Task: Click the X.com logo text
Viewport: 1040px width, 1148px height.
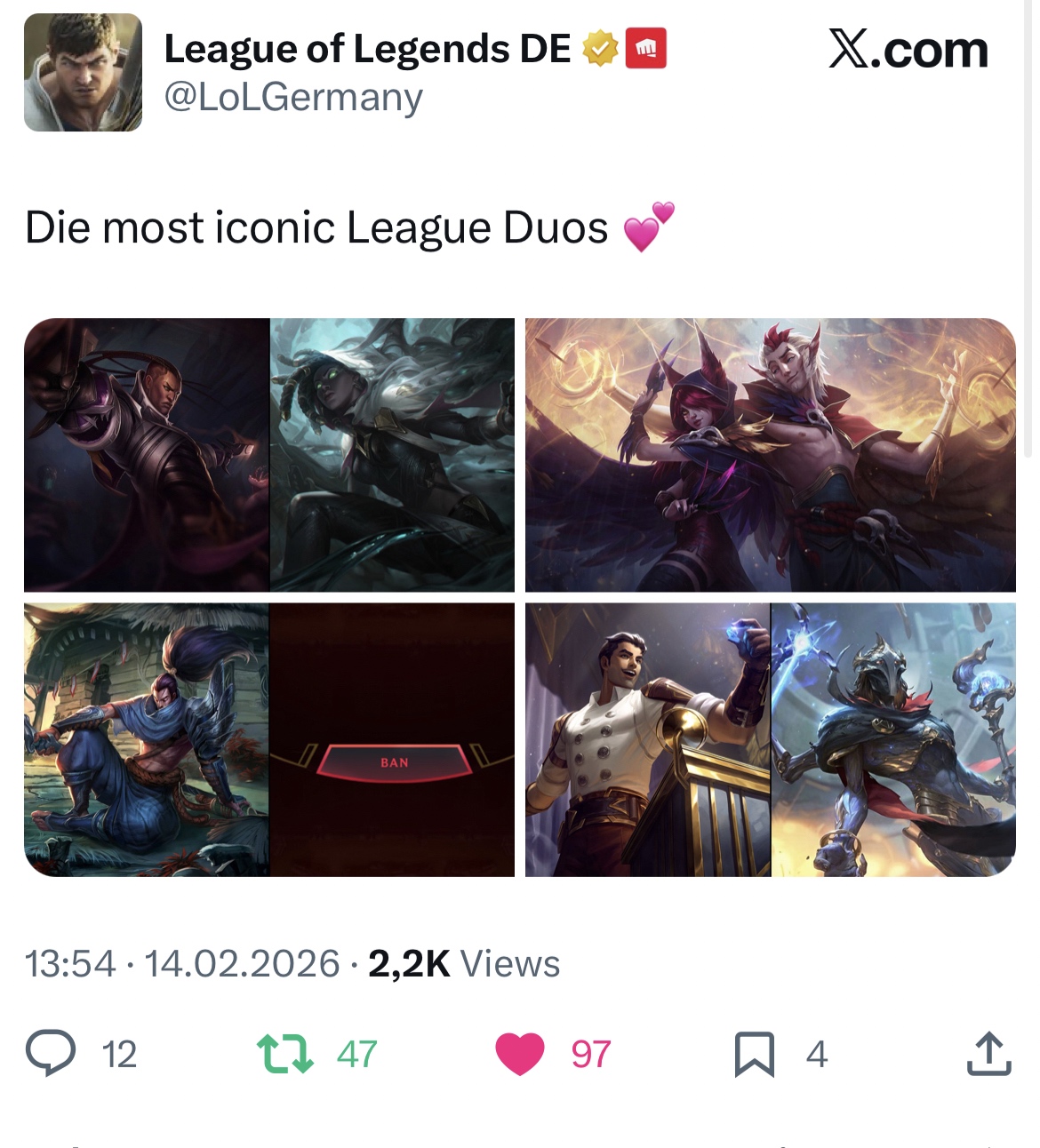Action: pyautogui.click(x=908, y=50)
